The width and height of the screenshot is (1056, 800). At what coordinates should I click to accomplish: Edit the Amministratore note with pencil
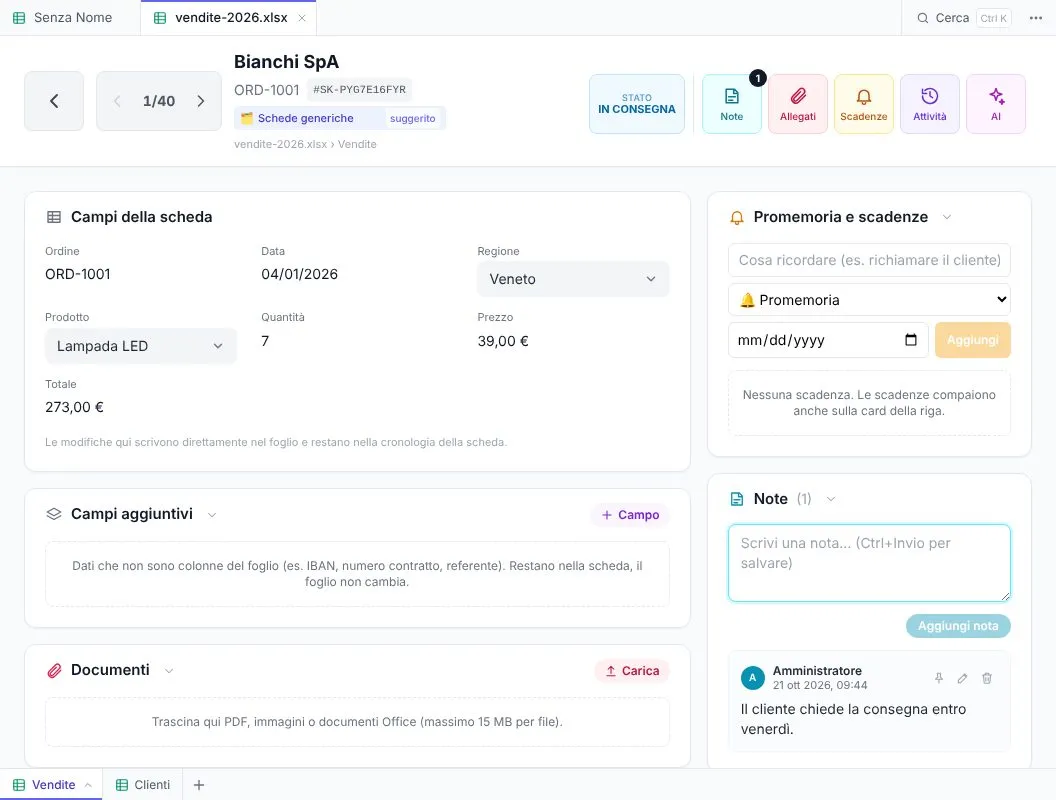click(x=962, y=678)
